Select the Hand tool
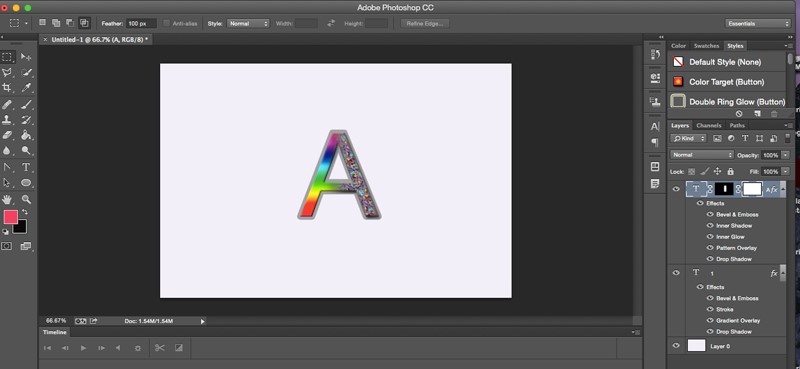 [x=7, y=200]
